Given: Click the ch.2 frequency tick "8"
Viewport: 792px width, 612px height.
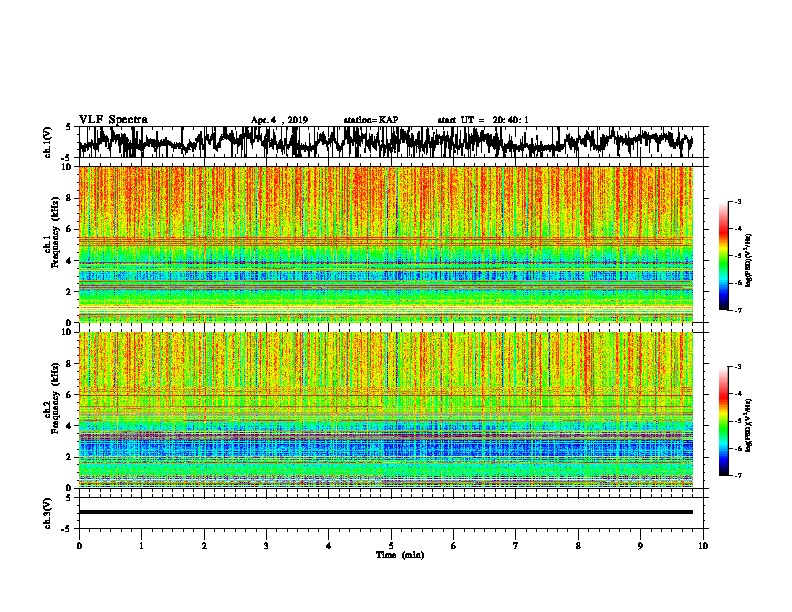Looking at the screenshot, I should pos(69,364).
